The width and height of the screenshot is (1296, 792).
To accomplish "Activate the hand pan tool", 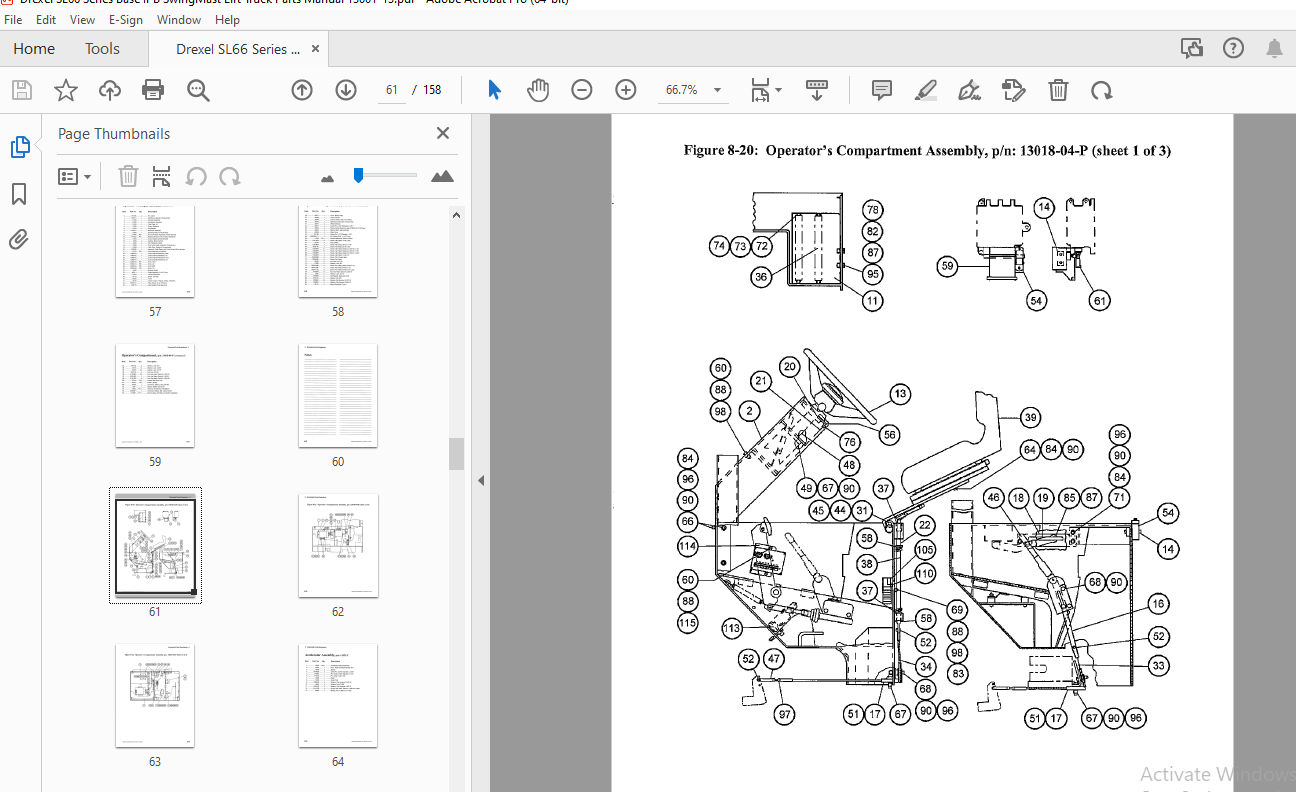I will click(538, 90).
